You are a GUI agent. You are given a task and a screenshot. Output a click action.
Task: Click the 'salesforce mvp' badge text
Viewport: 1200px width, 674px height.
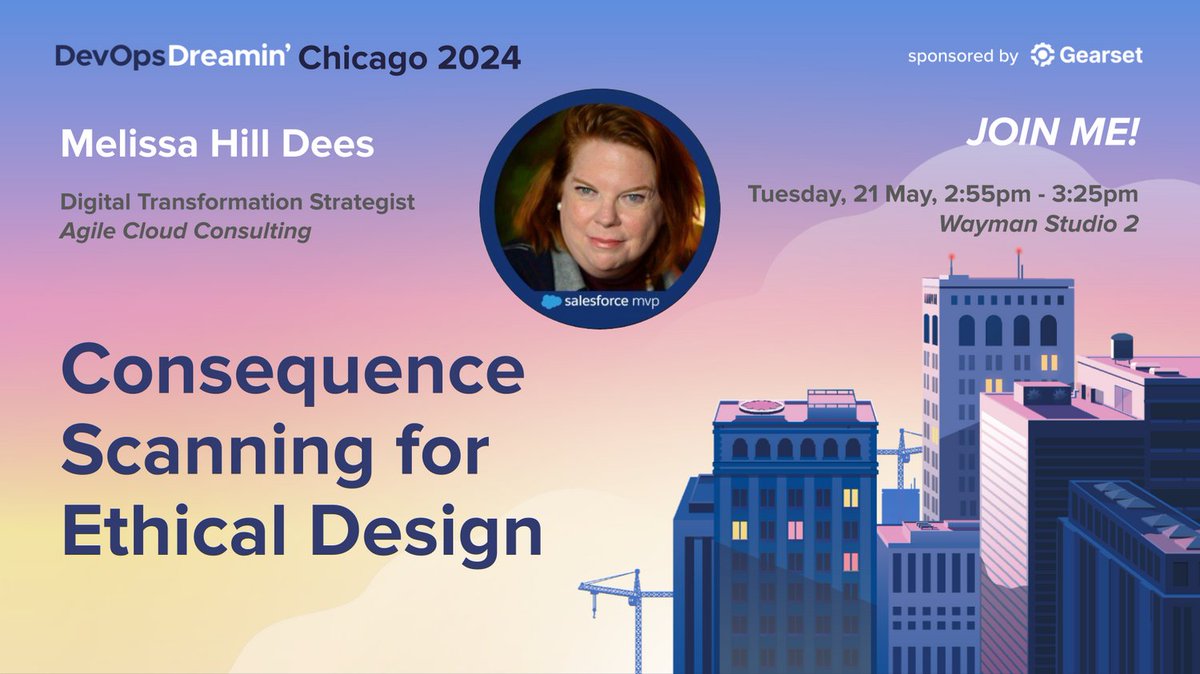point(612,299)
